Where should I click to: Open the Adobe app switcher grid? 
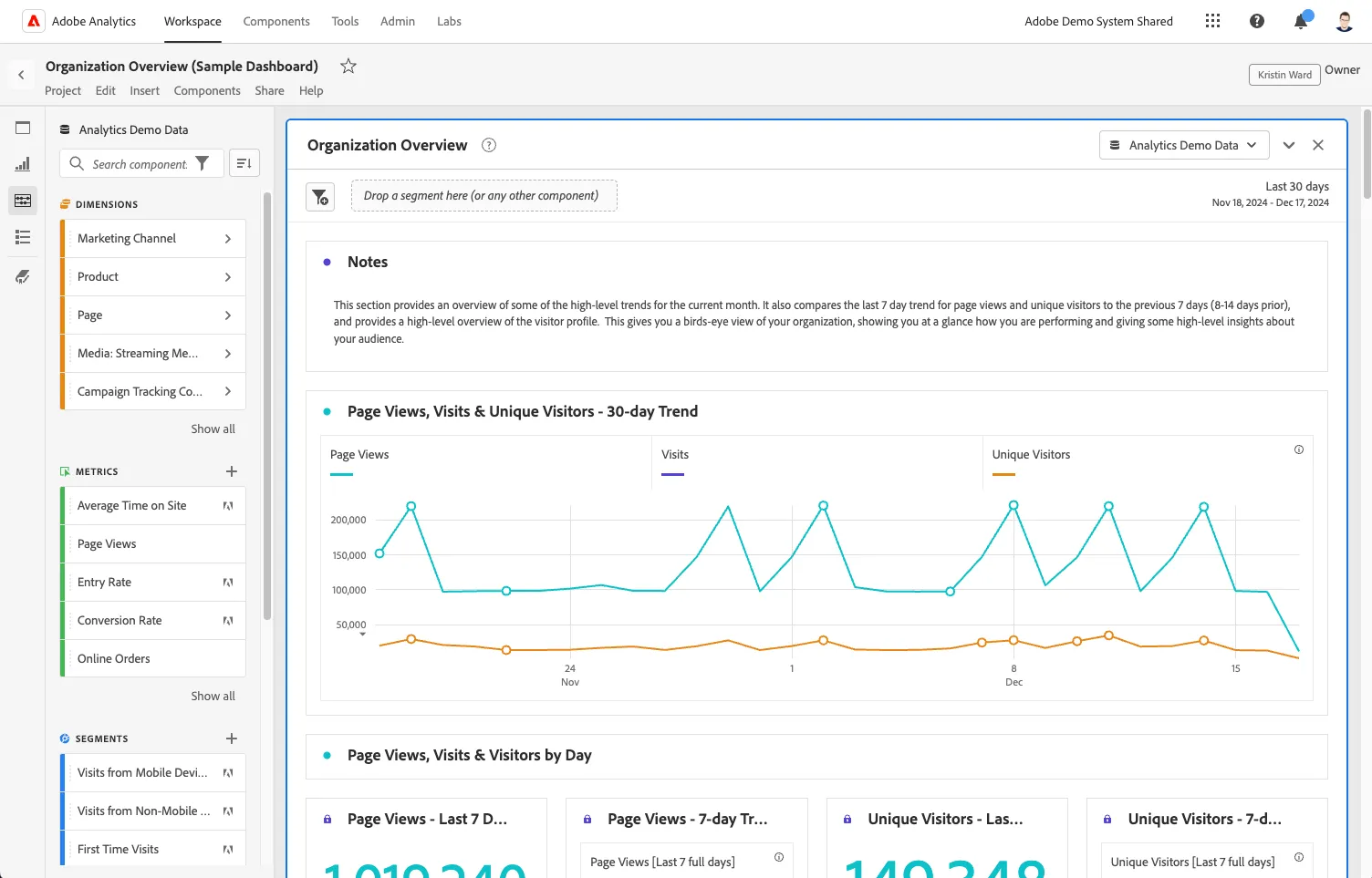coord(1212,21)
